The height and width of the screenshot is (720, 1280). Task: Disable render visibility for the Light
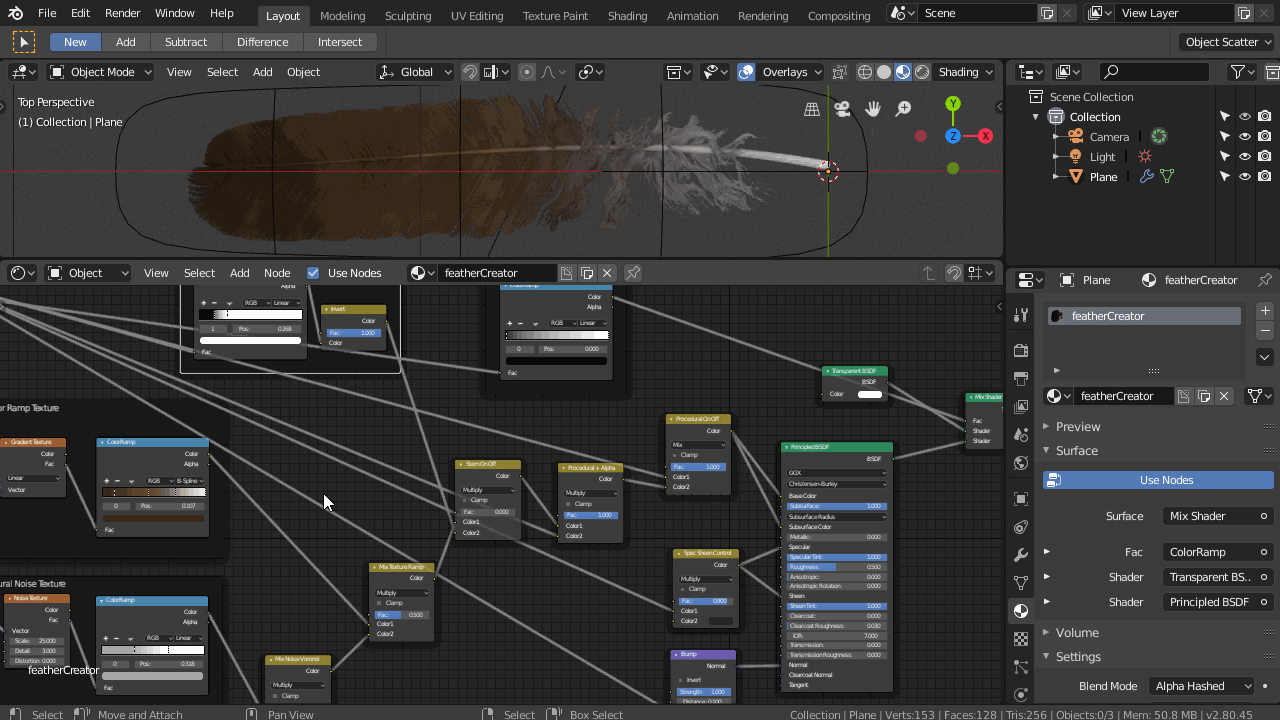pyautogui.click(x=1264, y=155)
